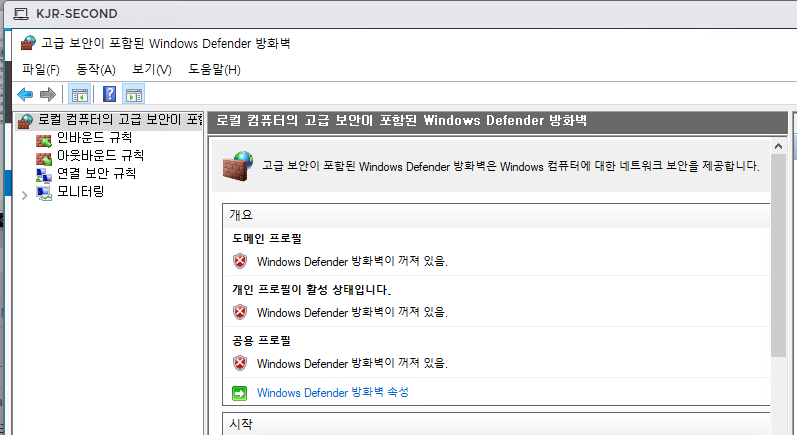Click the 모니터링 icon

coord(44,194)
